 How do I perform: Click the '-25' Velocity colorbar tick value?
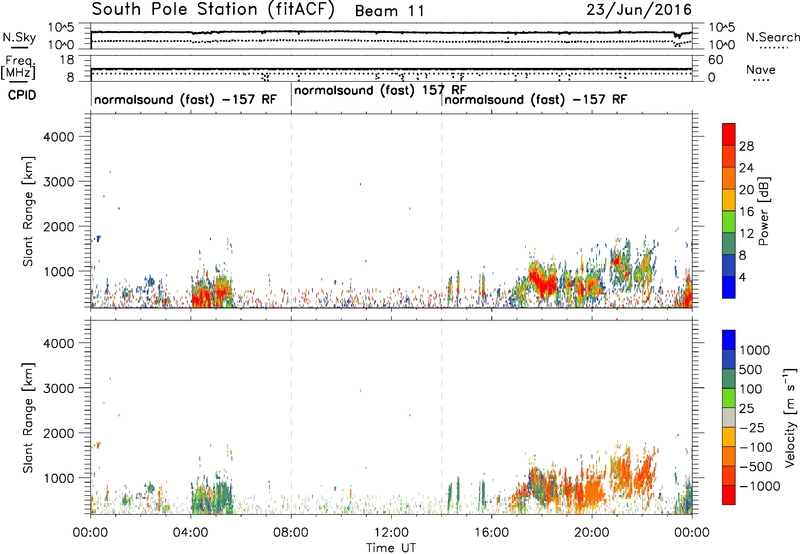point(752,428)
